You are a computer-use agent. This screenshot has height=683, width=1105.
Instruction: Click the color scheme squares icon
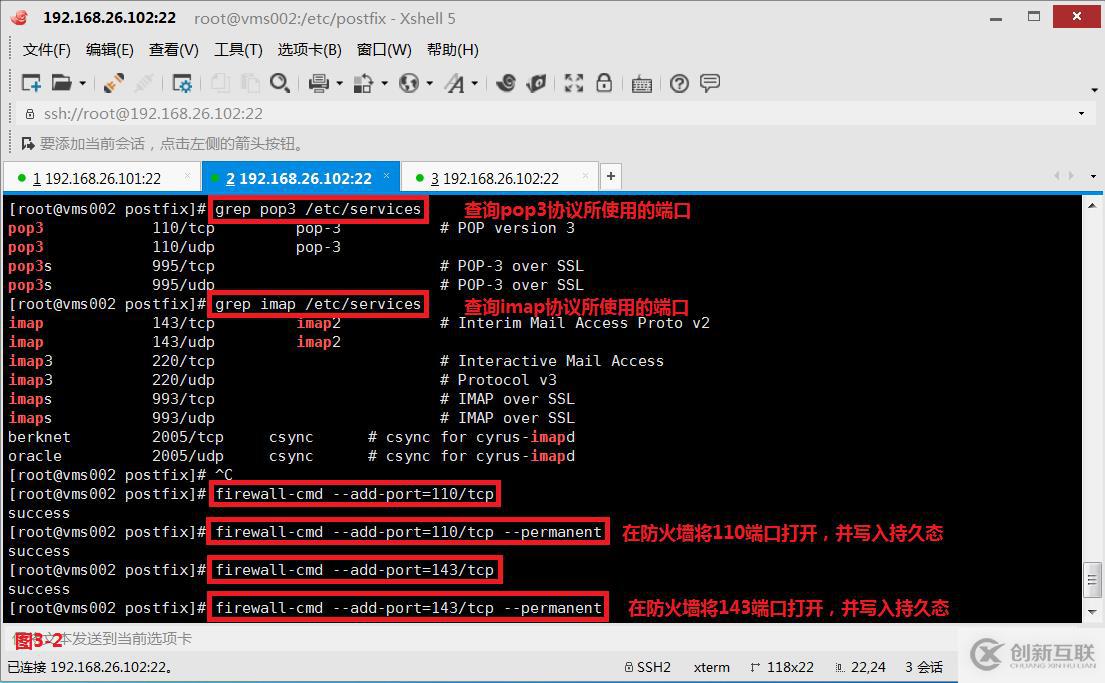pyautogui.click(x=363, y=83)
